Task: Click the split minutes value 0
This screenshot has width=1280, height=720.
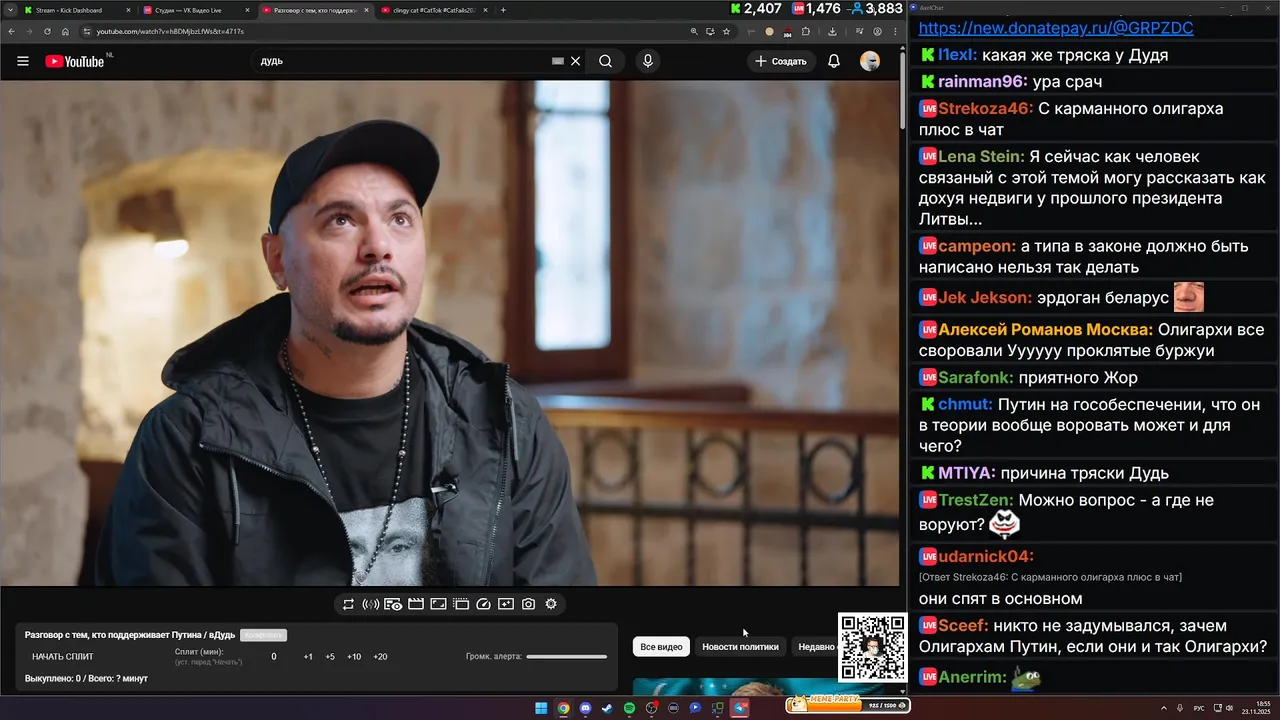Action: pos(274,657)
